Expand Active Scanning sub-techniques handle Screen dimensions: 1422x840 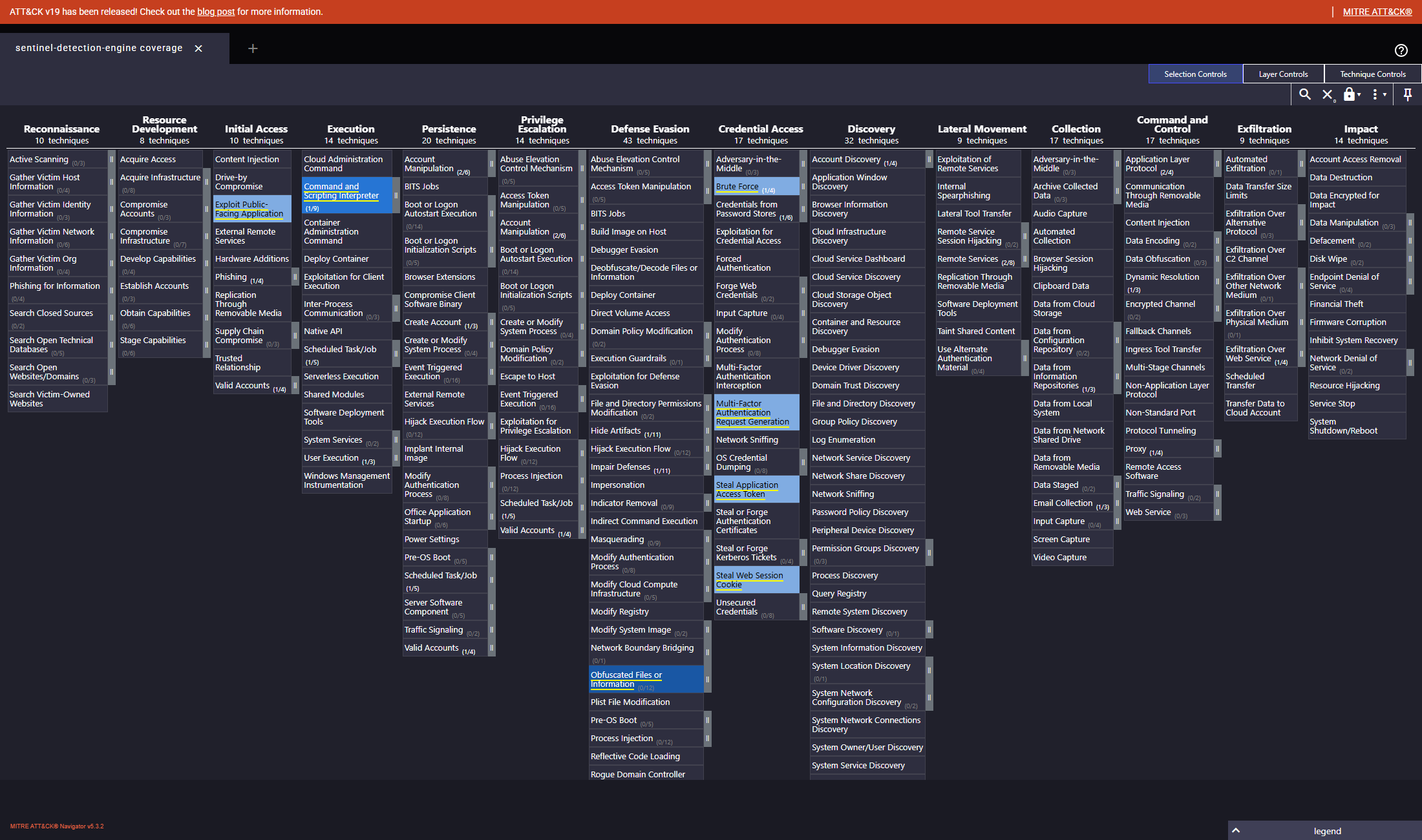coord(111,159)
